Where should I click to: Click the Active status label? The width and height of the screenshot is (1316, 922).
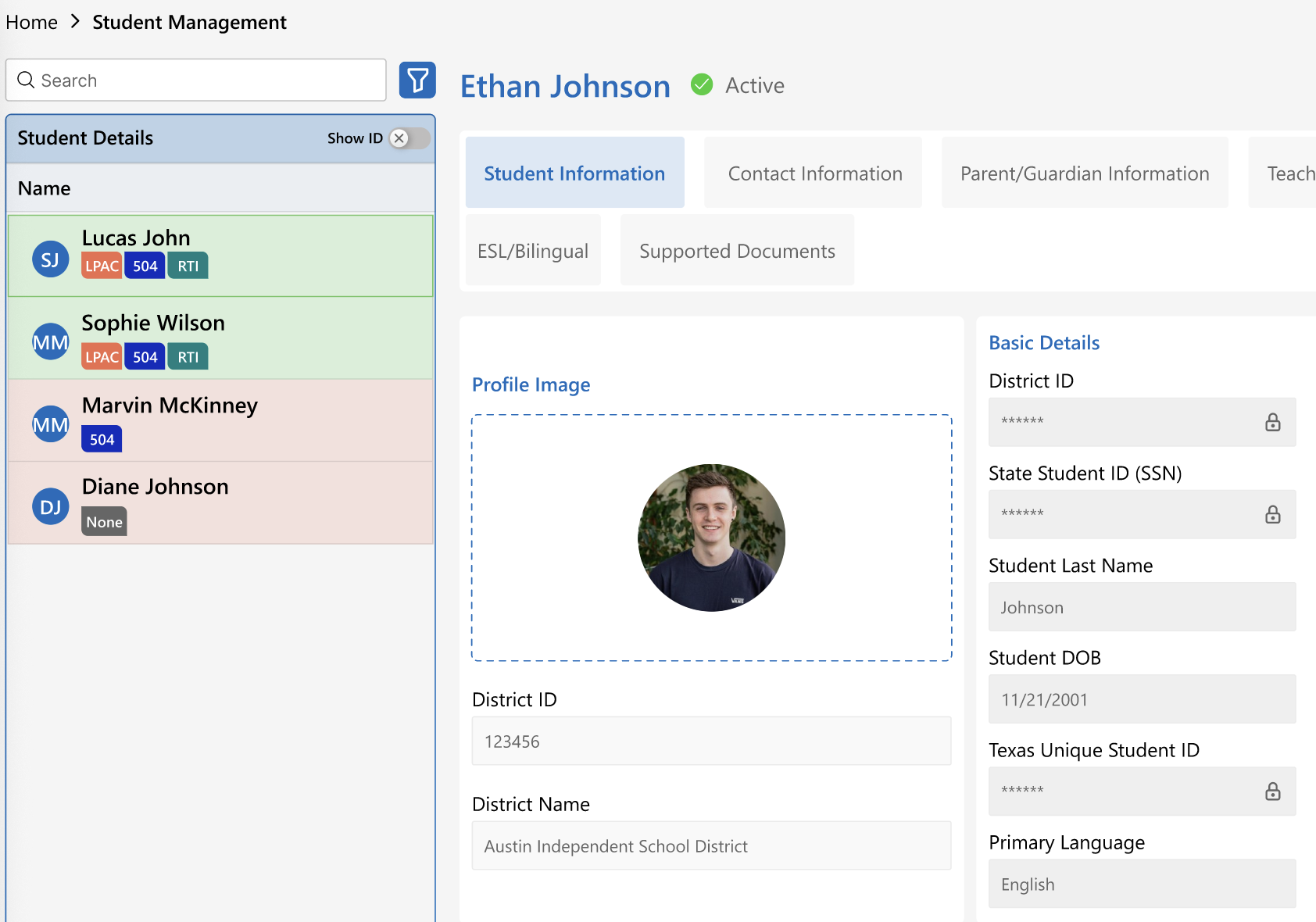pos(754,85)
